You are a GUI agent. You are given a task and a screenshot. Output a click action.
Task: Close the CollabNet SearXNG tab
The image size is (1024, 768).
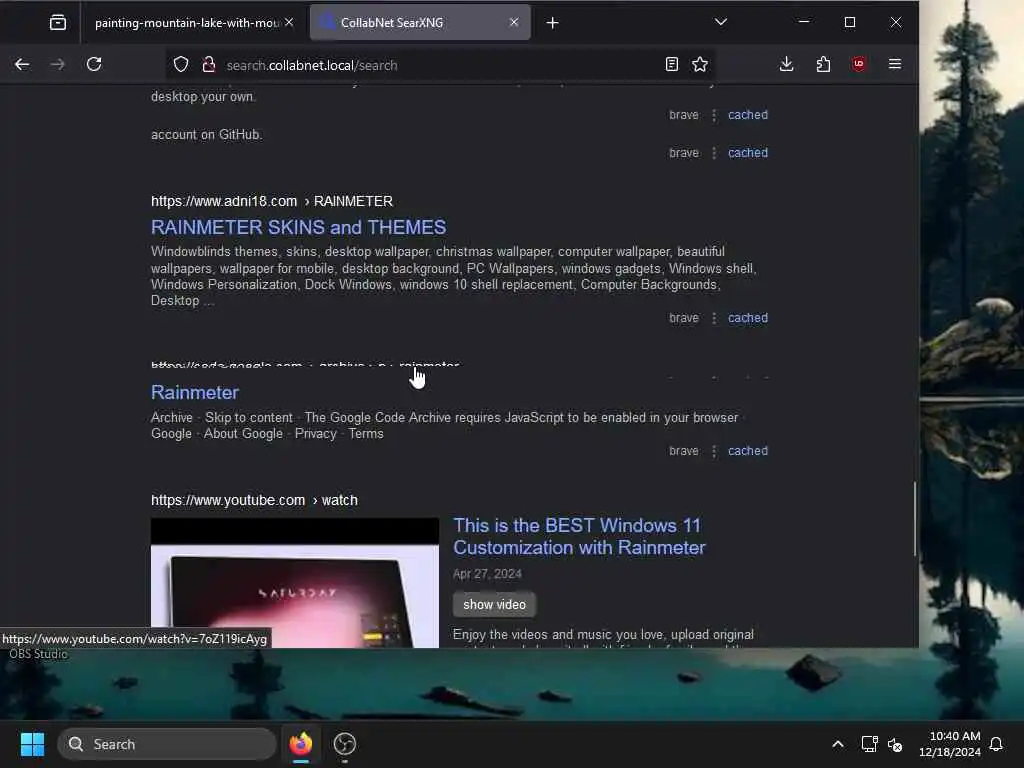click(514, 22)
